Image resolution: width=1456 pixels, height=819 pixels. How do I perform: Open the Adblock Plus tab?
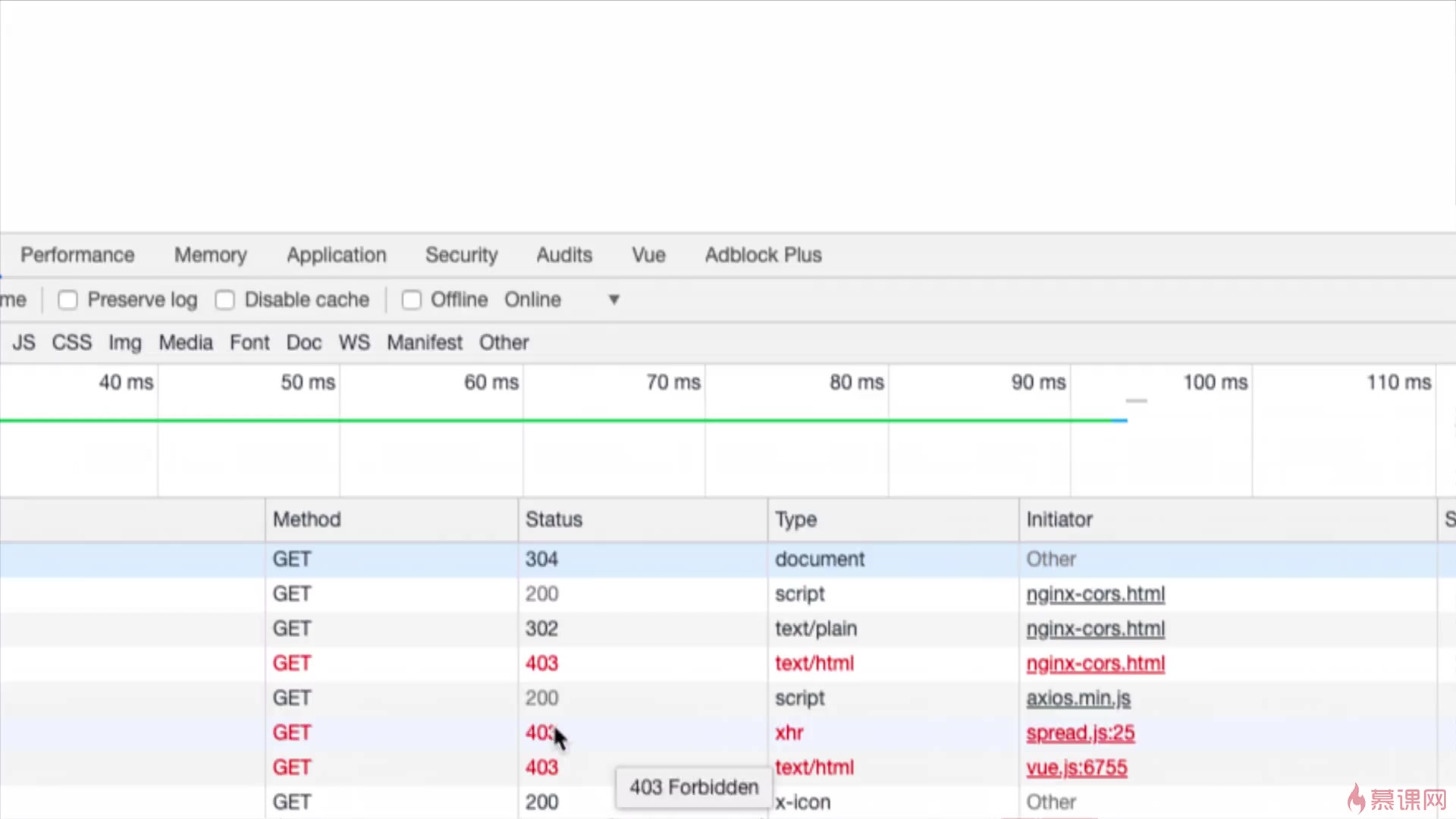point(763,255)
